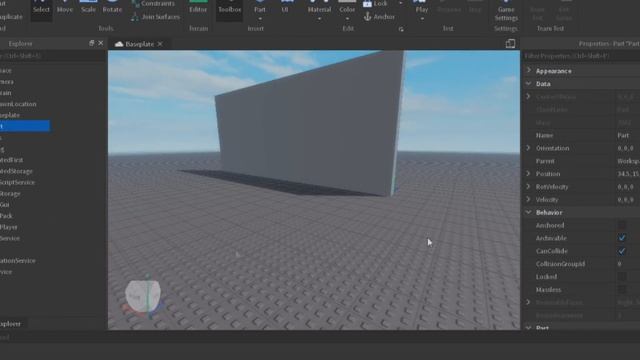The image size is (640, 360).
Task: Select StarterPack in Explorer
Action: point(6,216)
